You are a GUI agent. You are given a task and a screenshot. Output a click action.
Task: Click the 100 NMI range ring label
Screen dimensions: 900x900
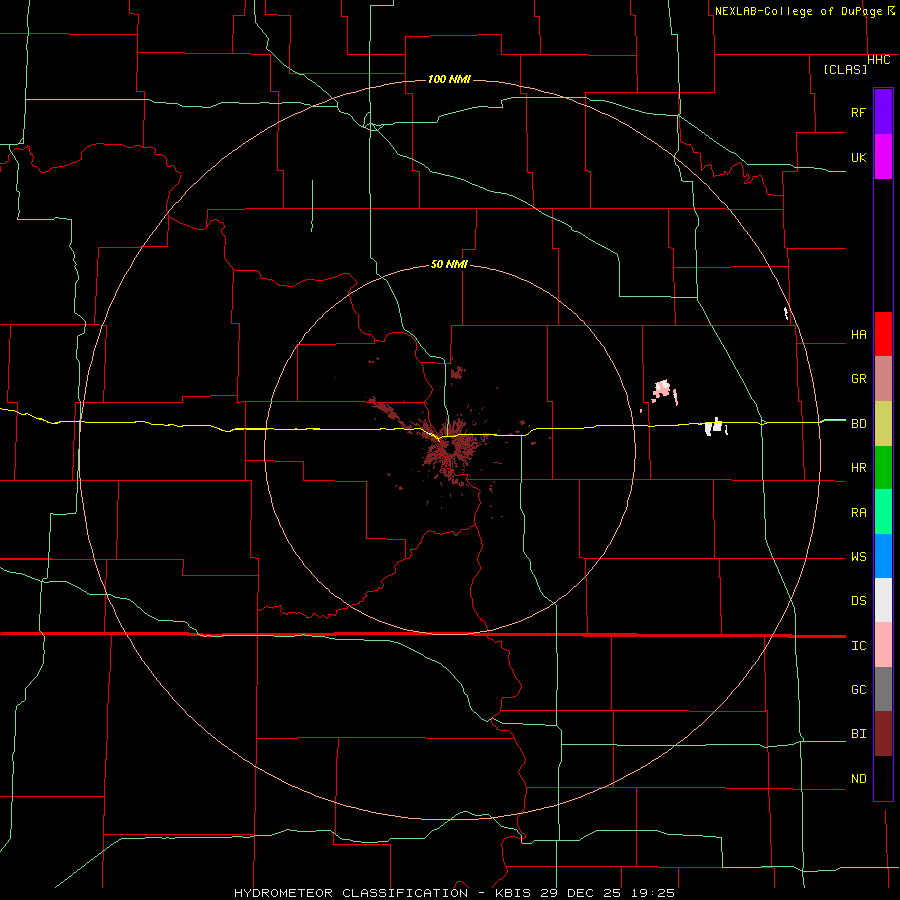449,79
